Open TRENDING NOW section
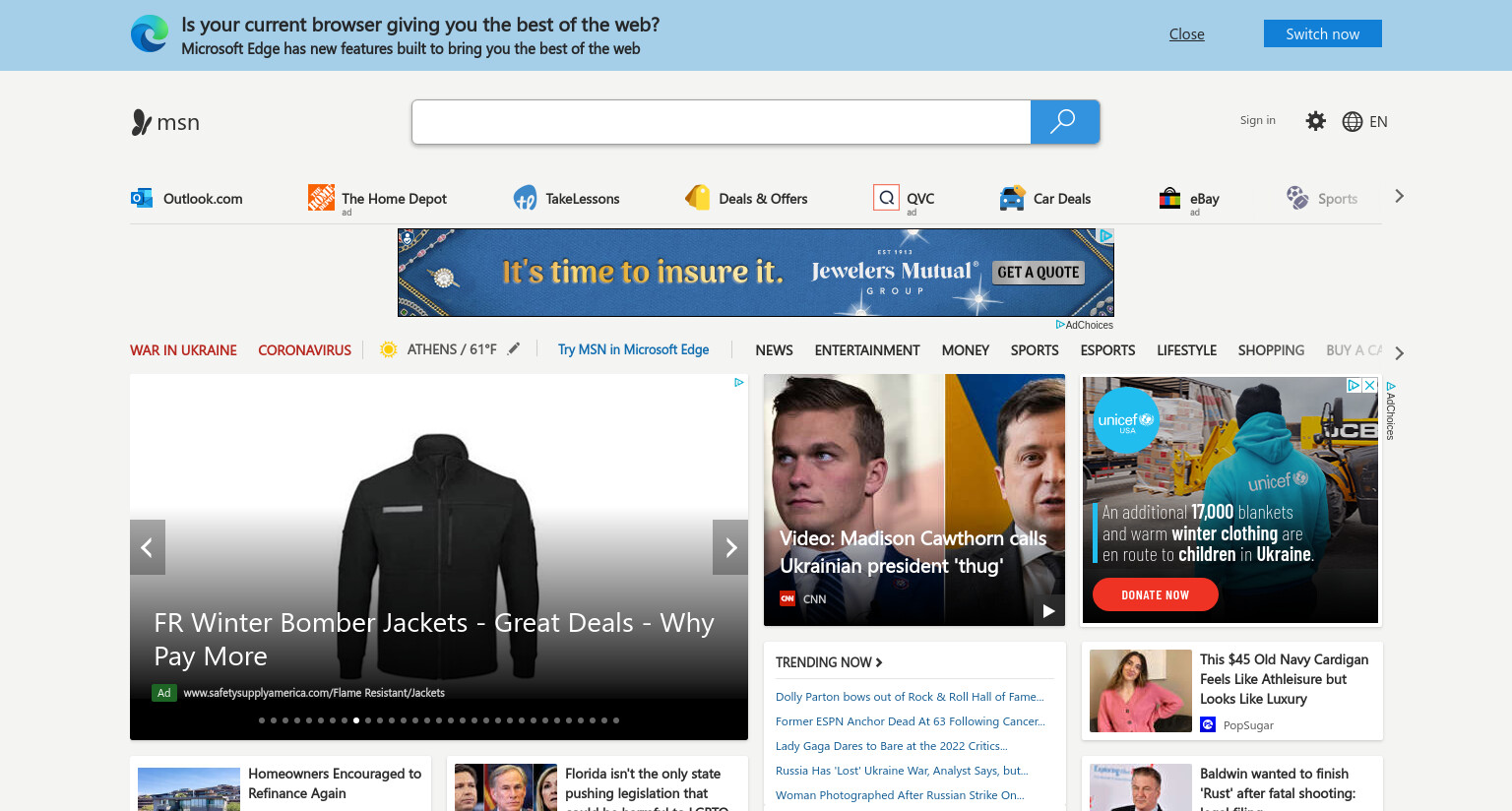The width and height of the screenshot is (1512, 811). point(829,662)
